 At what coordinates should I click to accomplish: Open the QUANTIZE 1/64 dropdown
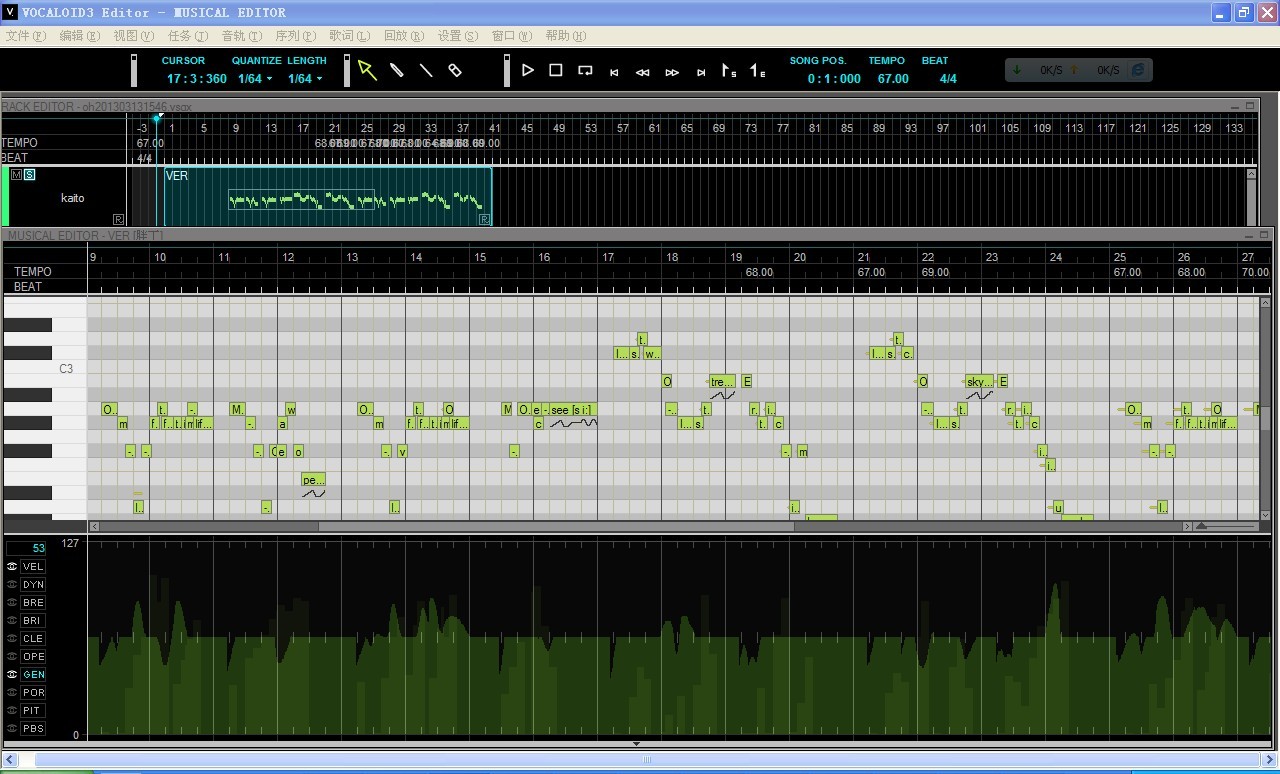pyautogui.click(x=255, y=79)
